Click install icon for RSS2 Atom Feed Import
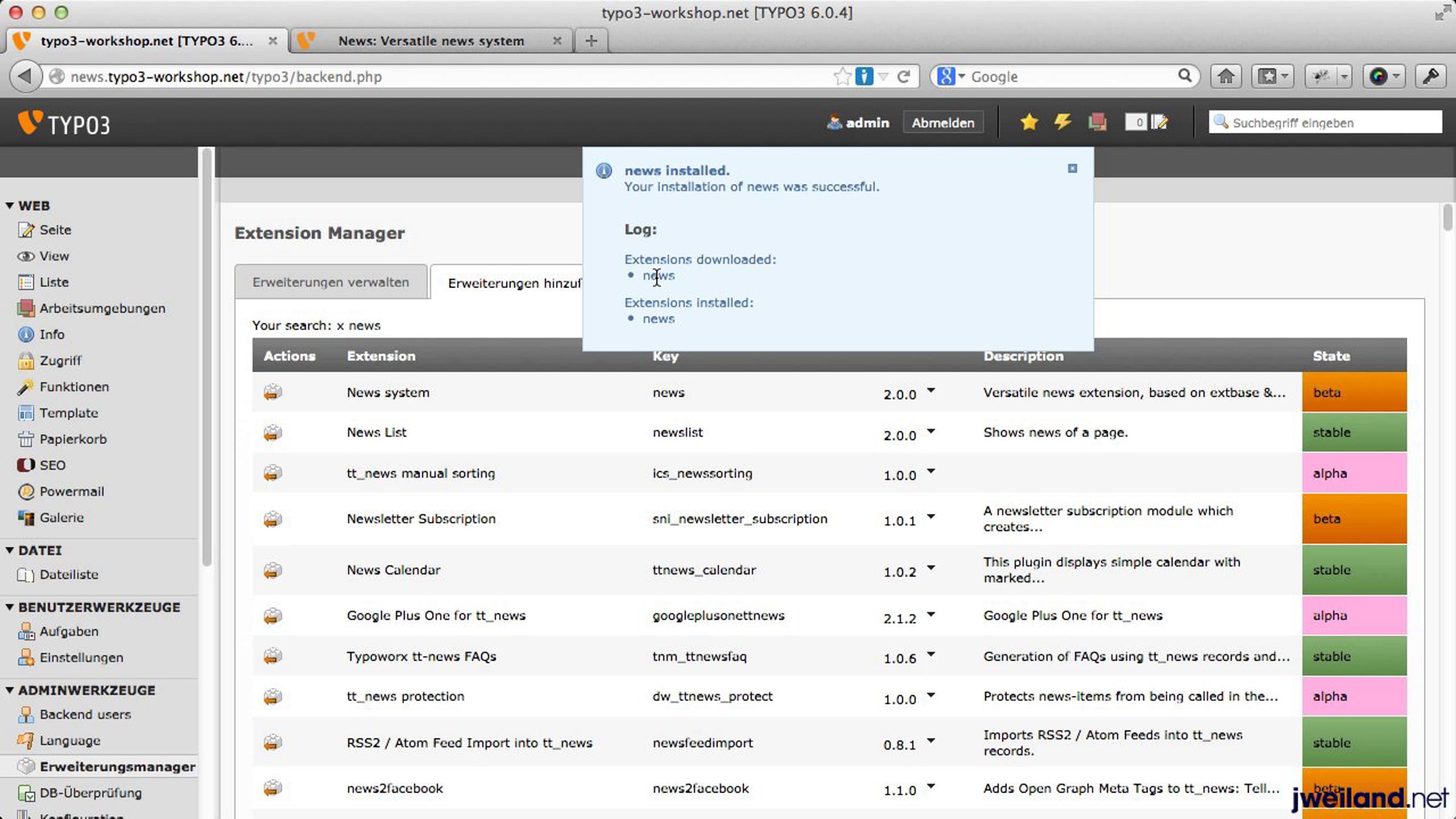The height and width of the screenshot is (819, 1456). [272, 742]
